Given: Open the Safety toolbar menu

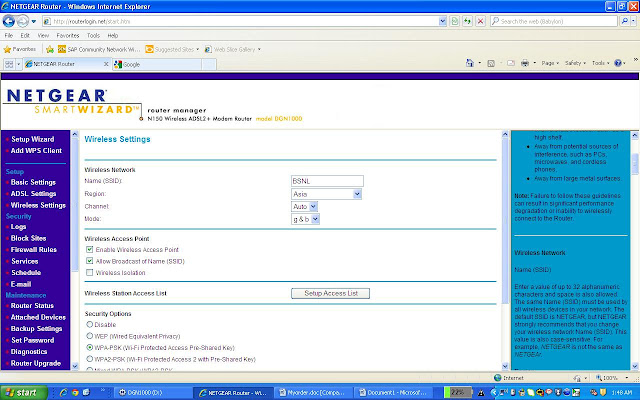Looking at the screenshot, I should tap(575, 63).
